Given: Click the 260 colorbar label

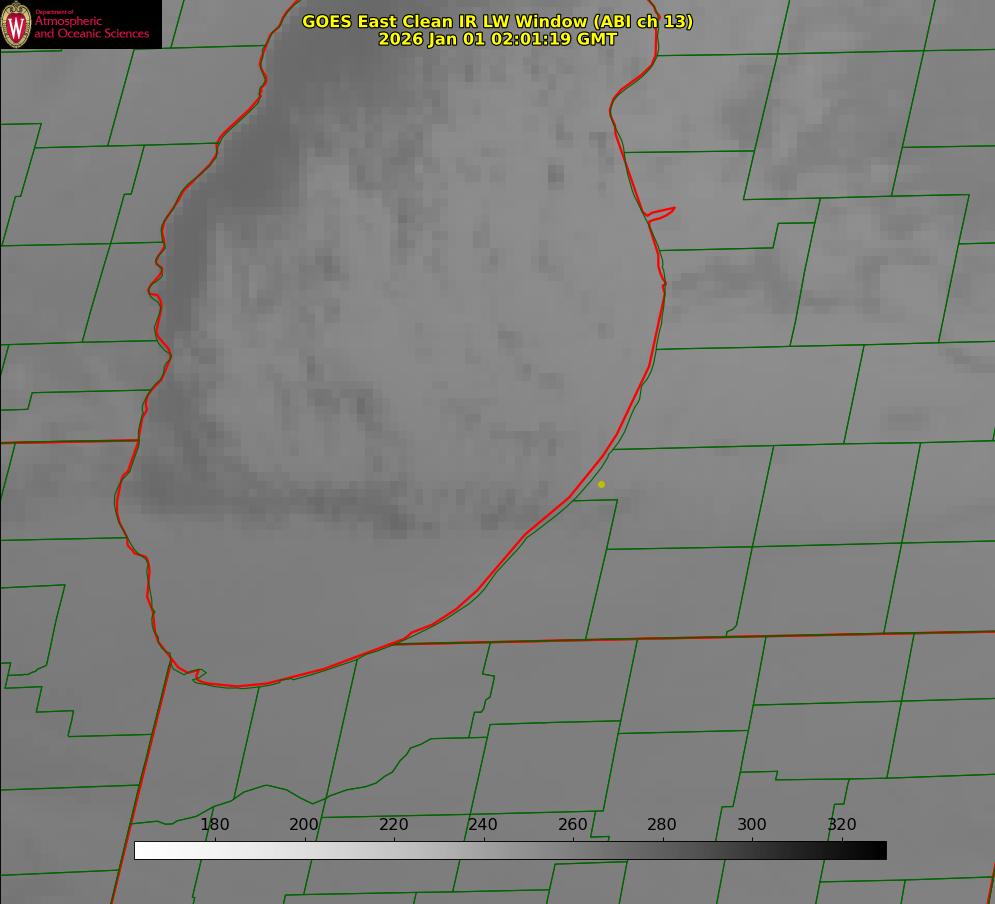Looking at the screenshot, I should [x=573, y=825].
